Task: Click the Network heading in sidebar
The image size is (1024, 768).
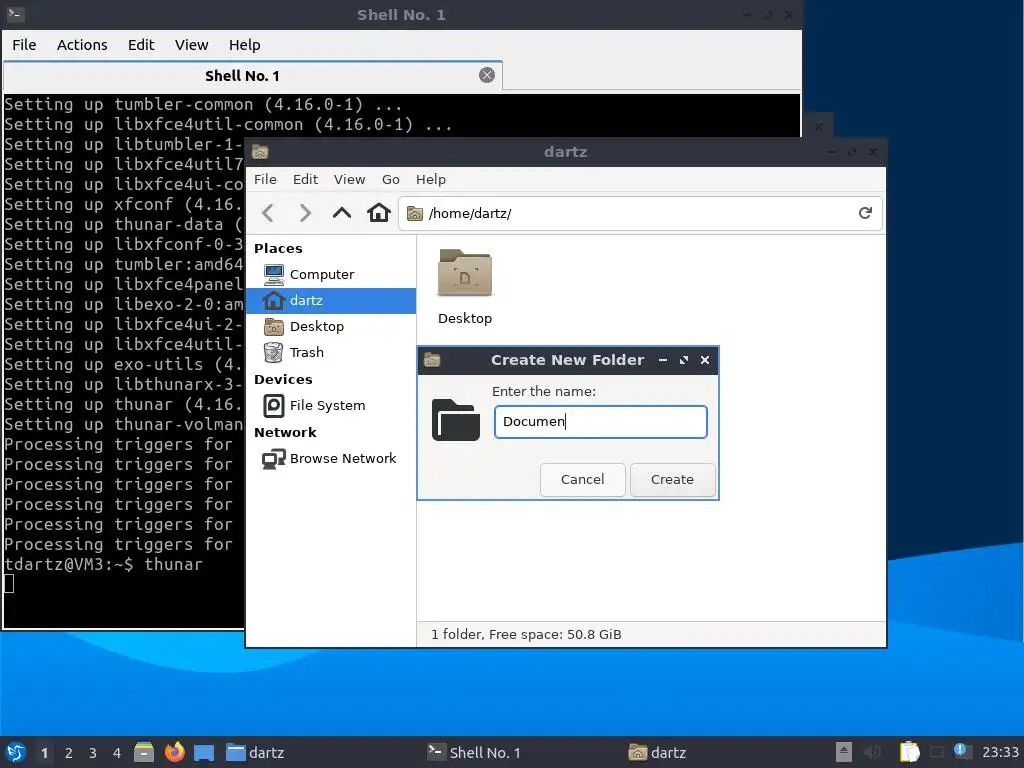Action: pos(285,432)
